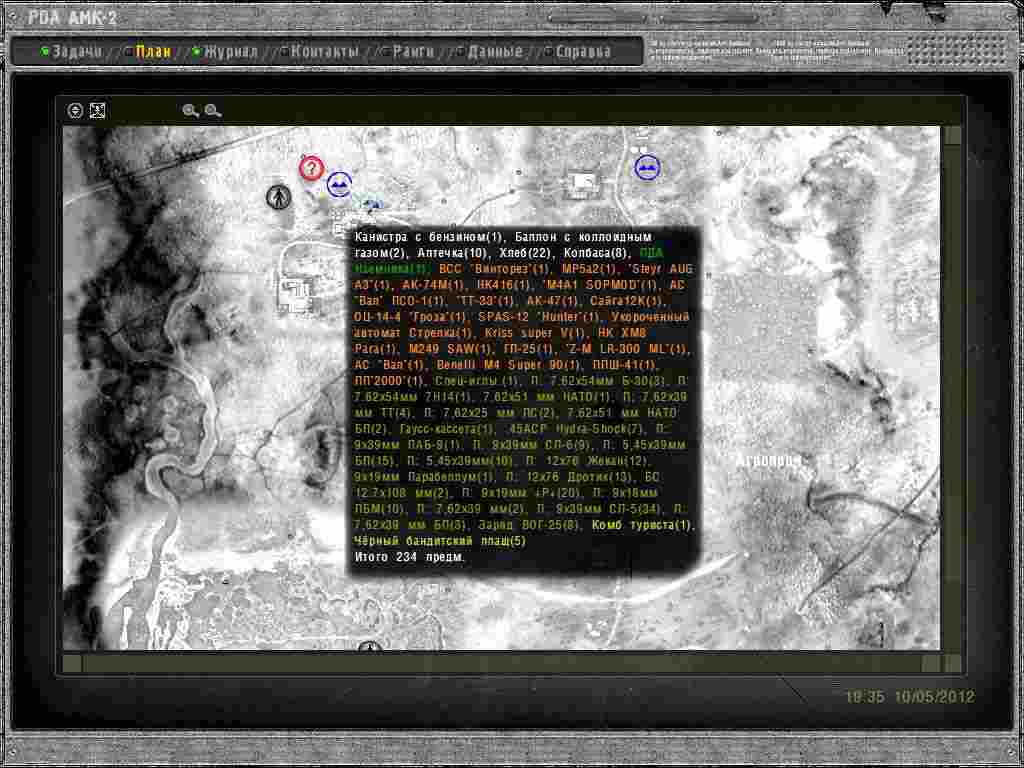The image size is (1024, 768).
Task: Zoom in with first magnifier icon
Action: (x=191, y=111)
